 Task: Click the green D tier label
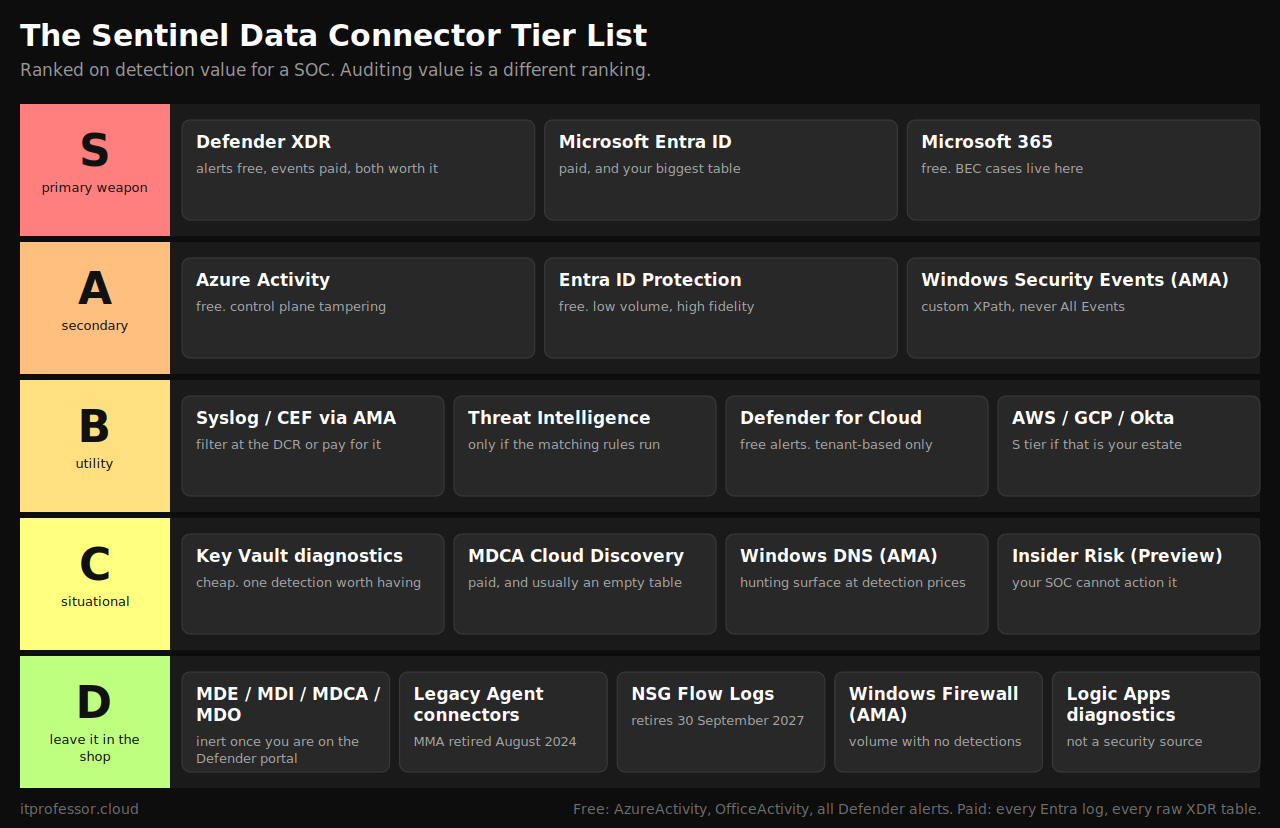click(x=95, y=722)
